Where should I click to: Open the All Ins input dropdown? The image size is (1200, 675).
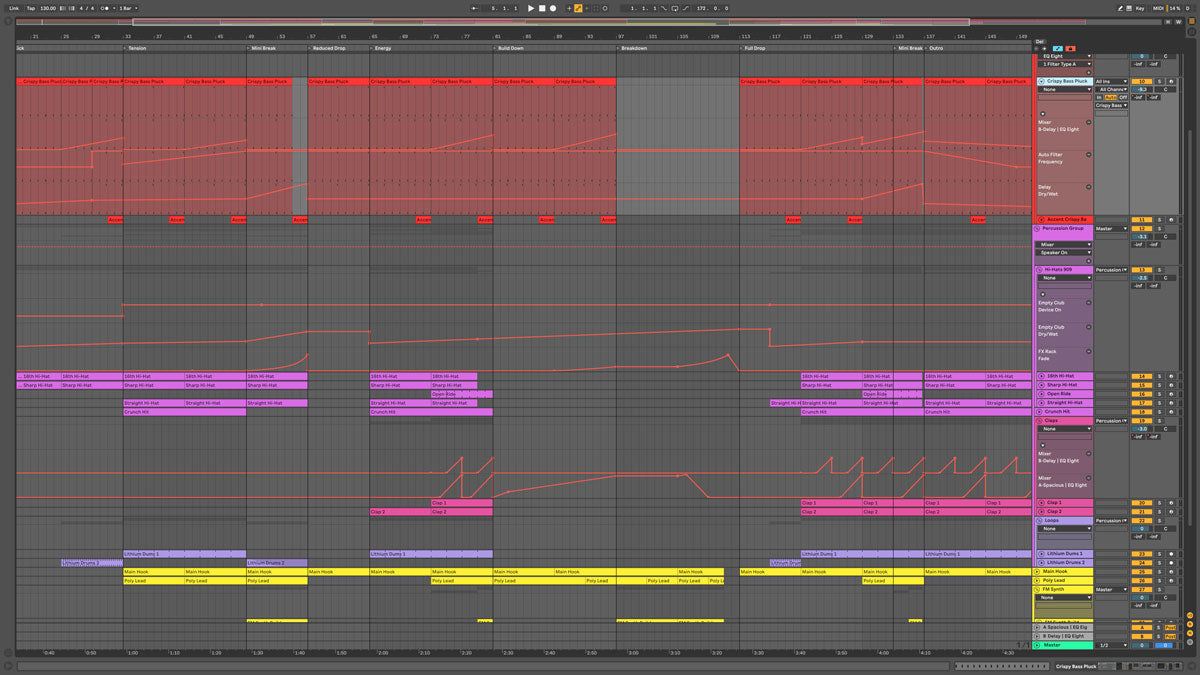click(x=1110, y=81)
